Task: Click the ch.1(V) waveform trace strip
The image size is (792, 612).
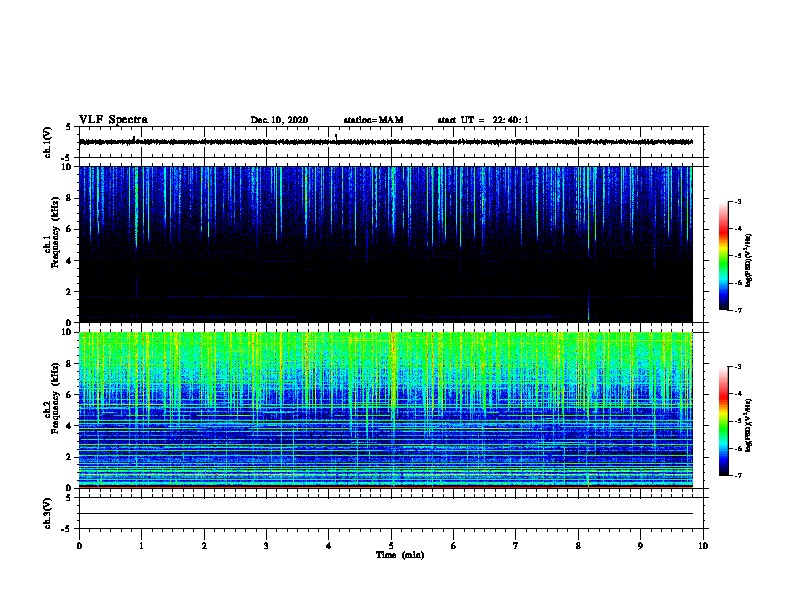Action: point(386,142)
